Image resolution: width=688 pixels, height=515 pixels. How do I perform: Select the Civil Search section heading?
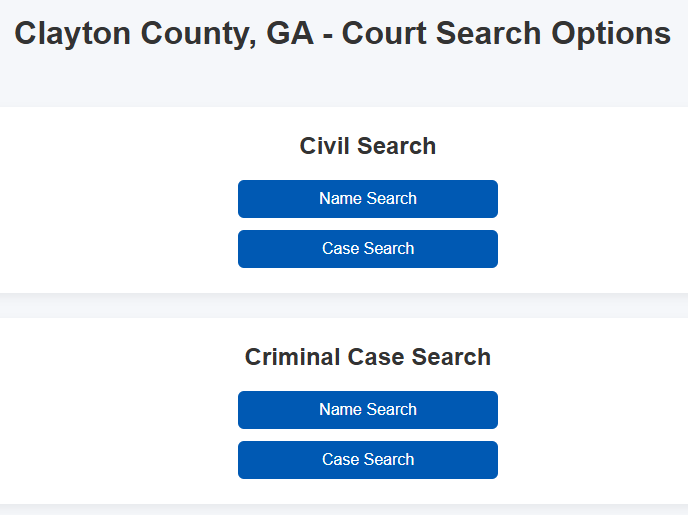[x=368, y=146]
